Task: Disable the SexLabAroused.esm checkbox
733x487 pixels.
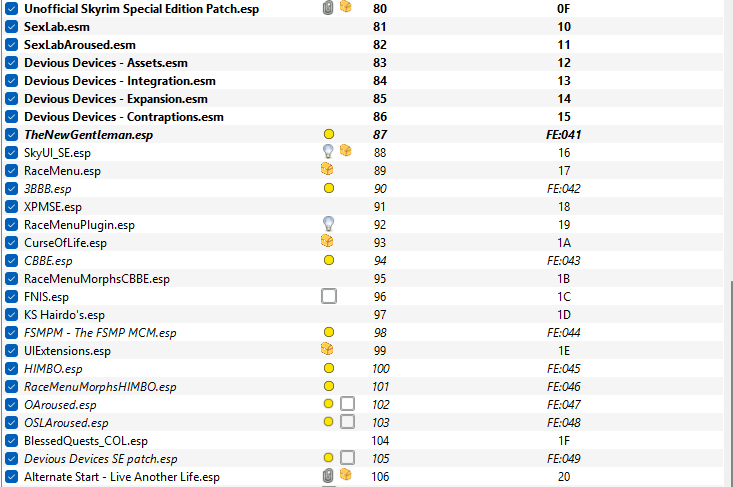Action: click(x=12, y=45)
